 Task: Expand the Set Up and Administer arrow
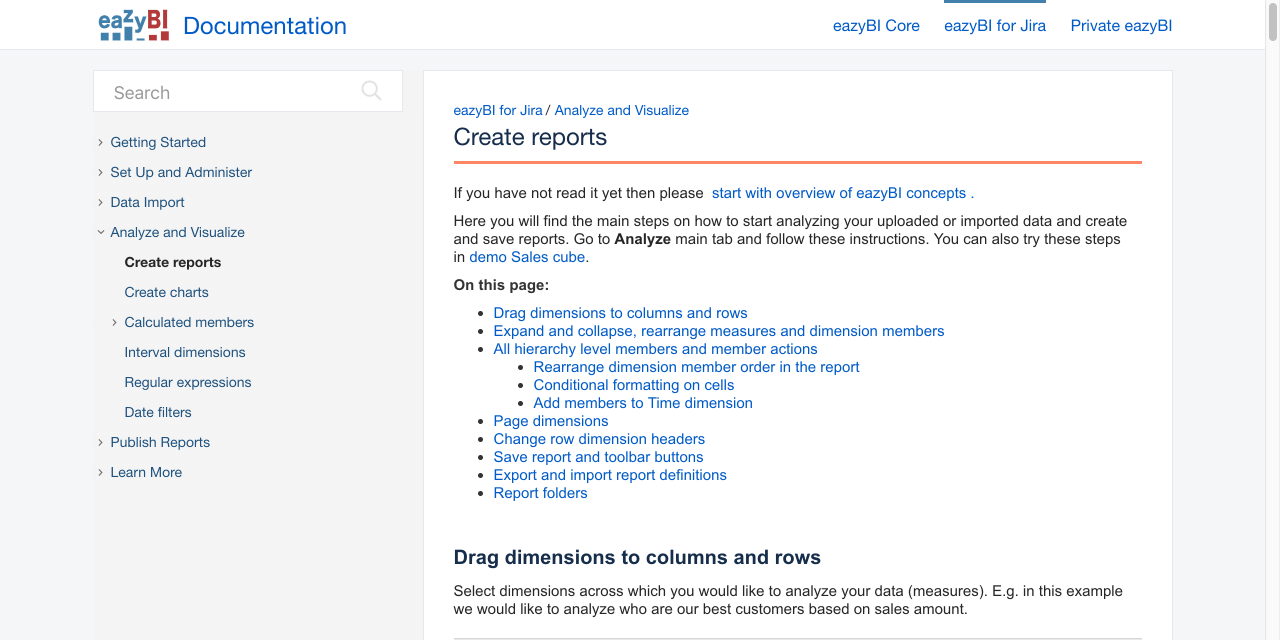(100, 172)
